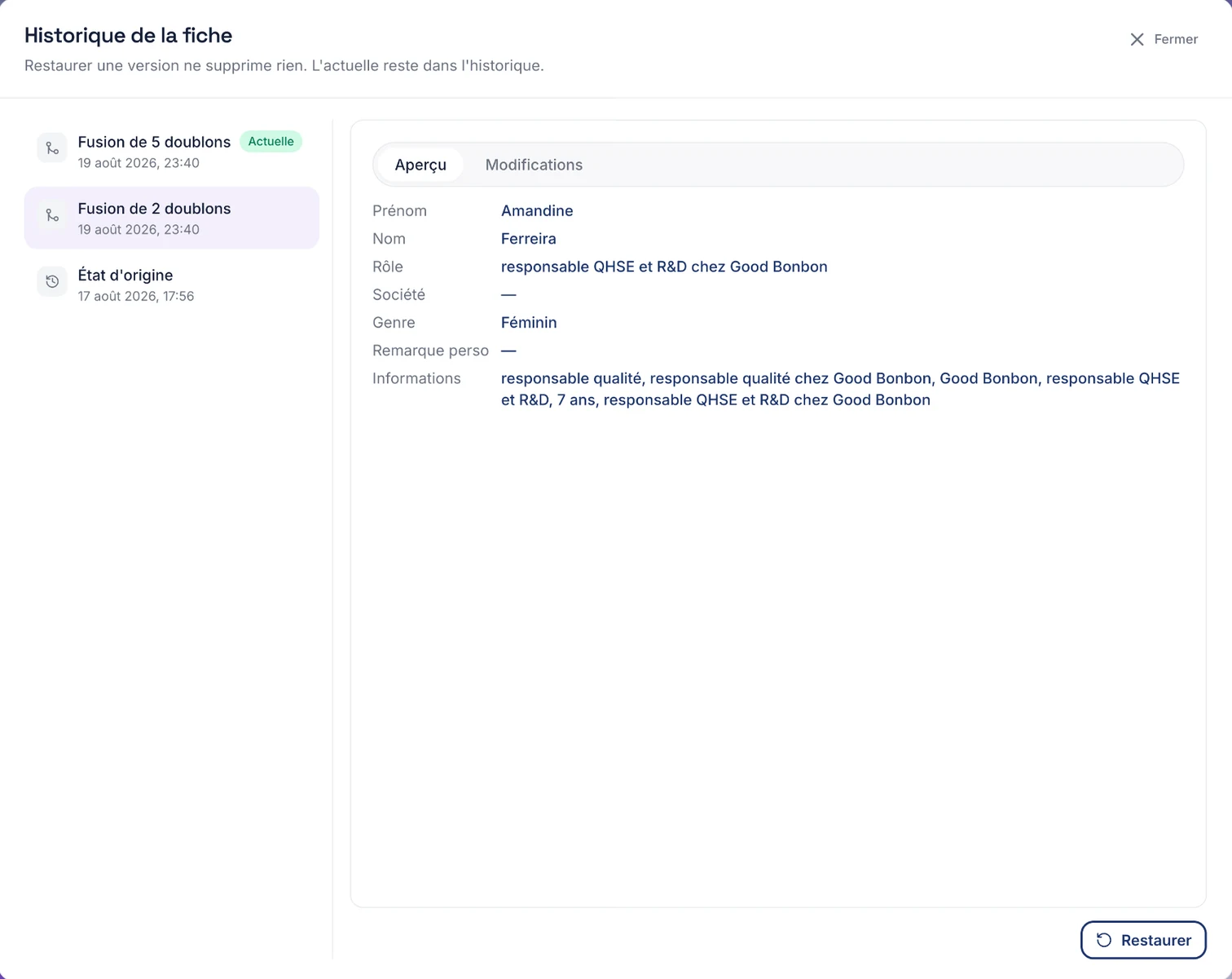This screenshot has height=979, width=1232.
Task: Click the Rôle value responsable QHSE et R&D
Action: click(664, 267)
